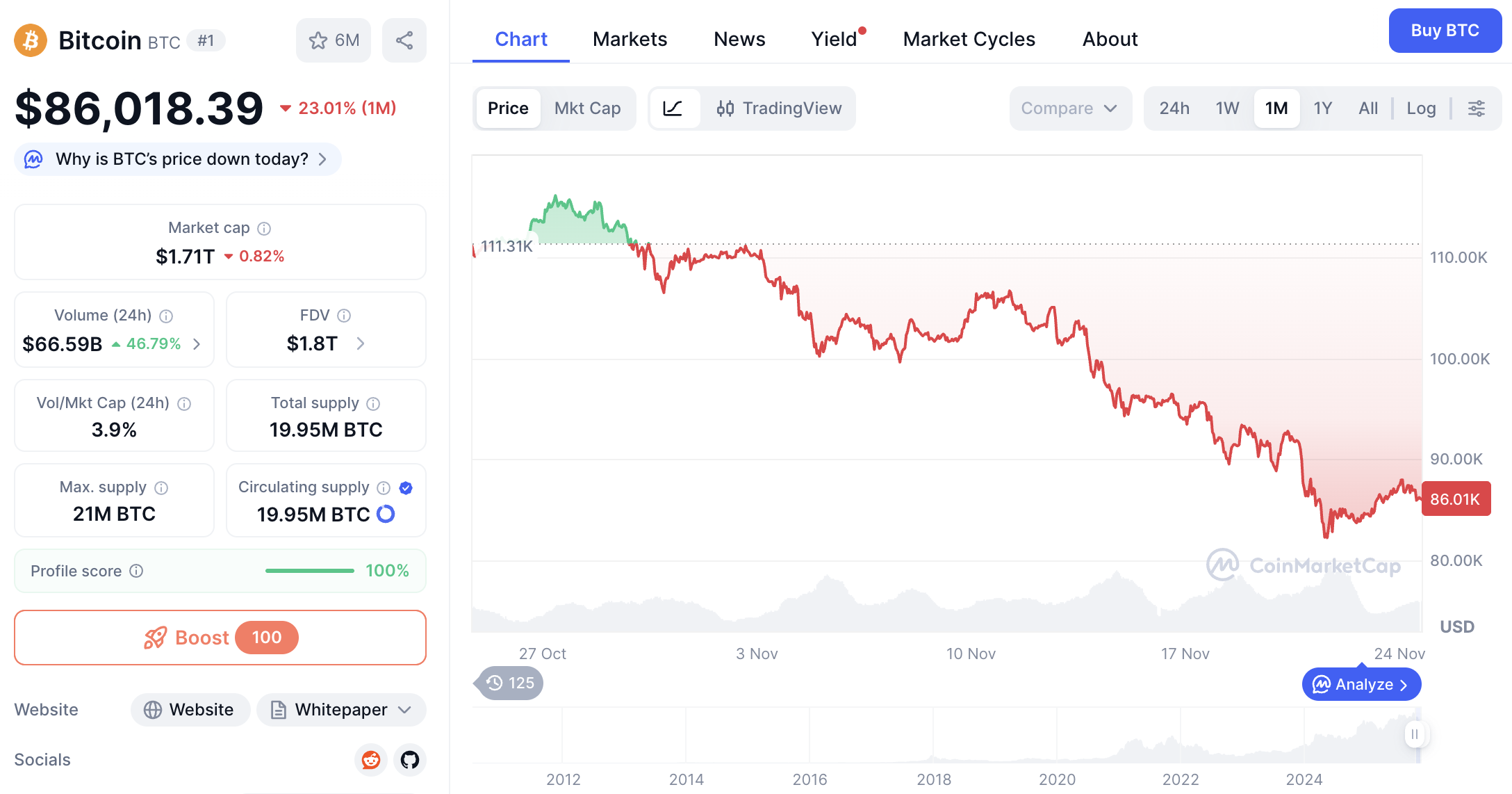The image size is (1512, 794).
Task: Expand the FDV details arrow
Action: pos(360,343)
